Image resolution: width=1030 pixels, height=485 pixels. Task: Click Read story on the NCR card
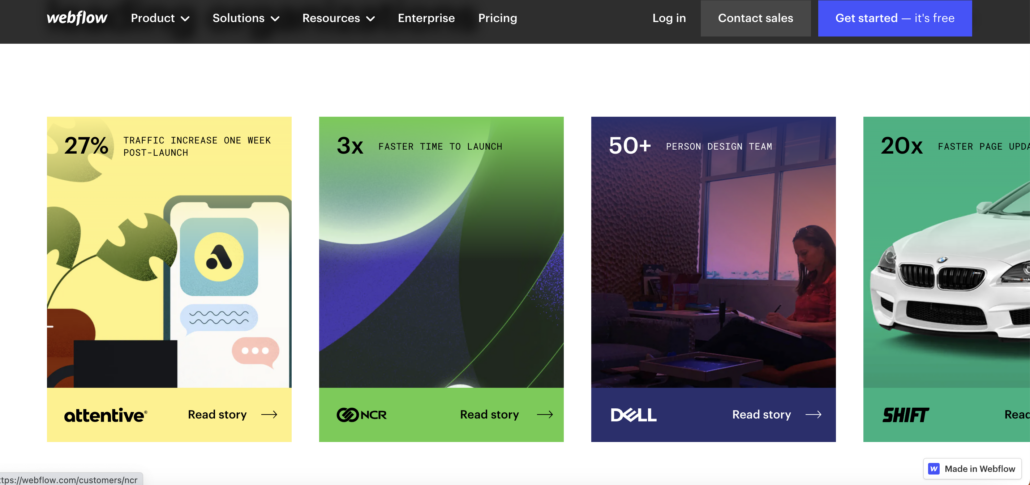pyautogui.click(x=489, y=415)
